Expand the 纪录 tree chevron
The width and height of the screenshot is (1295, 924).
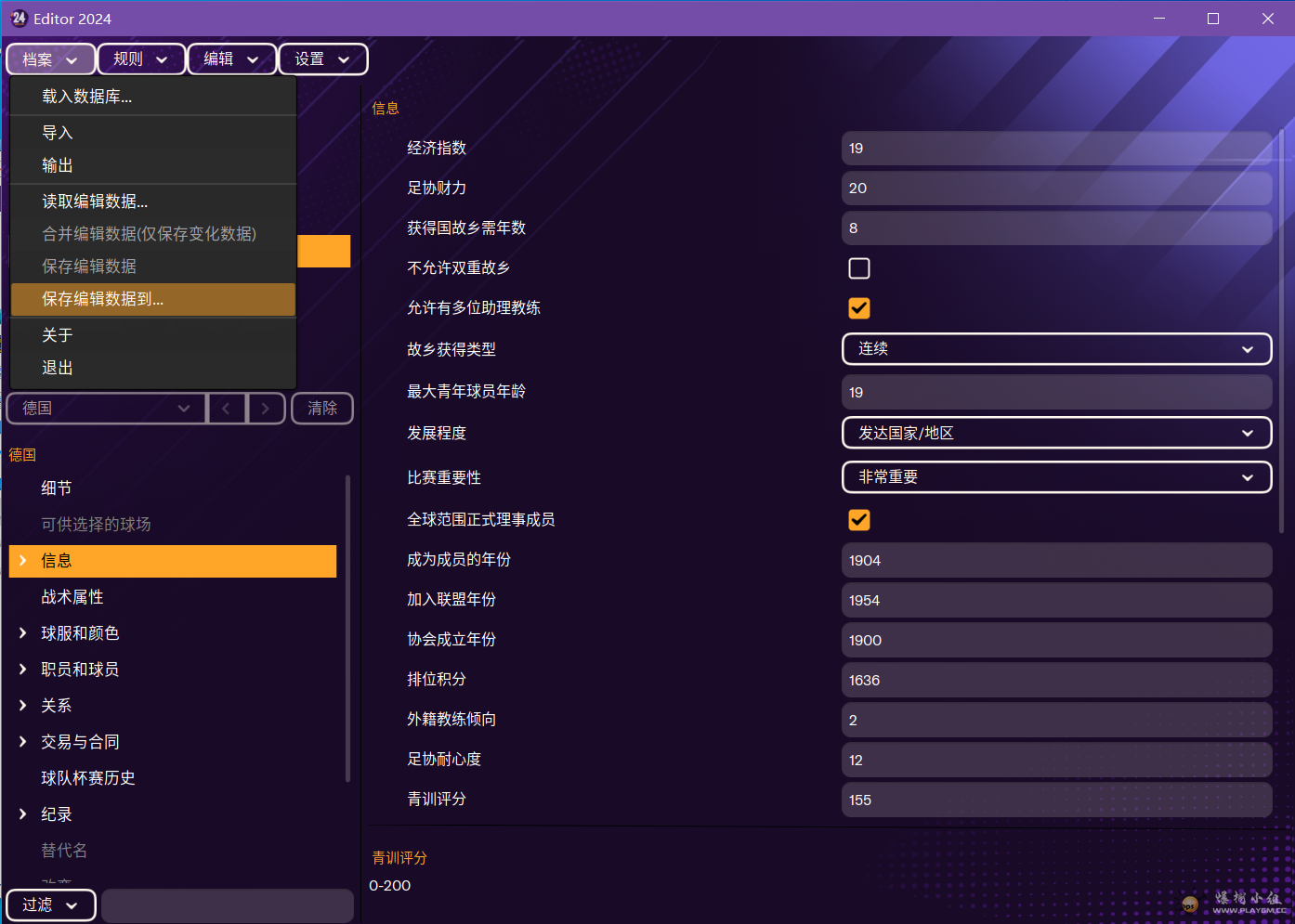point(23,814)
